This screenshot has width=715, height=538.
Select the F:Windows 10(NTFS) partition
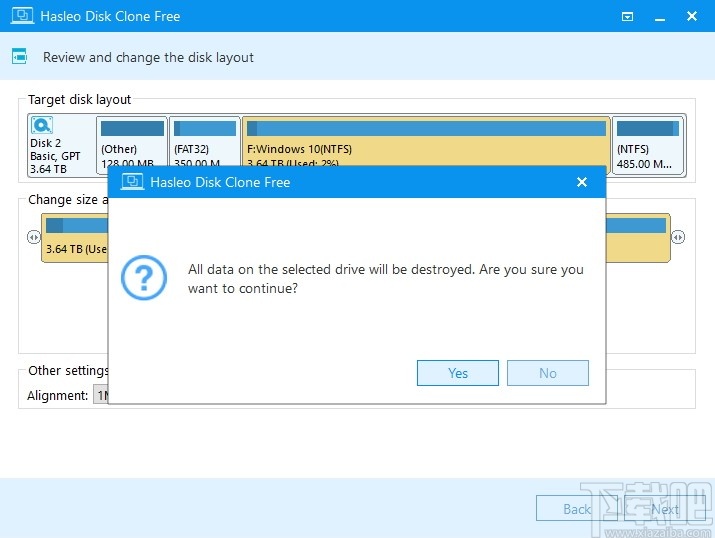point(426,141)
